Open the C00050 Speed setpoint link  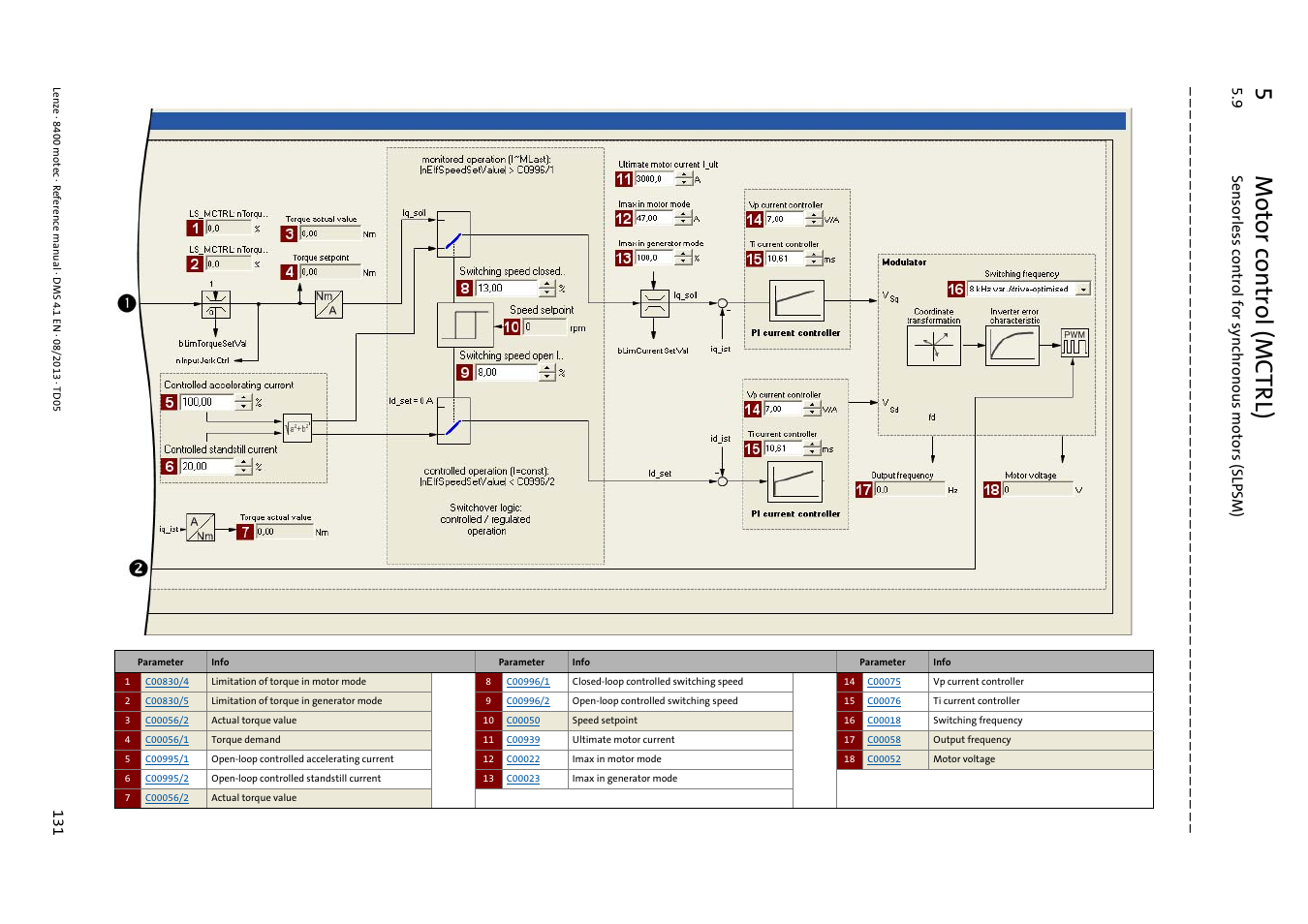[x=523, y=721]
